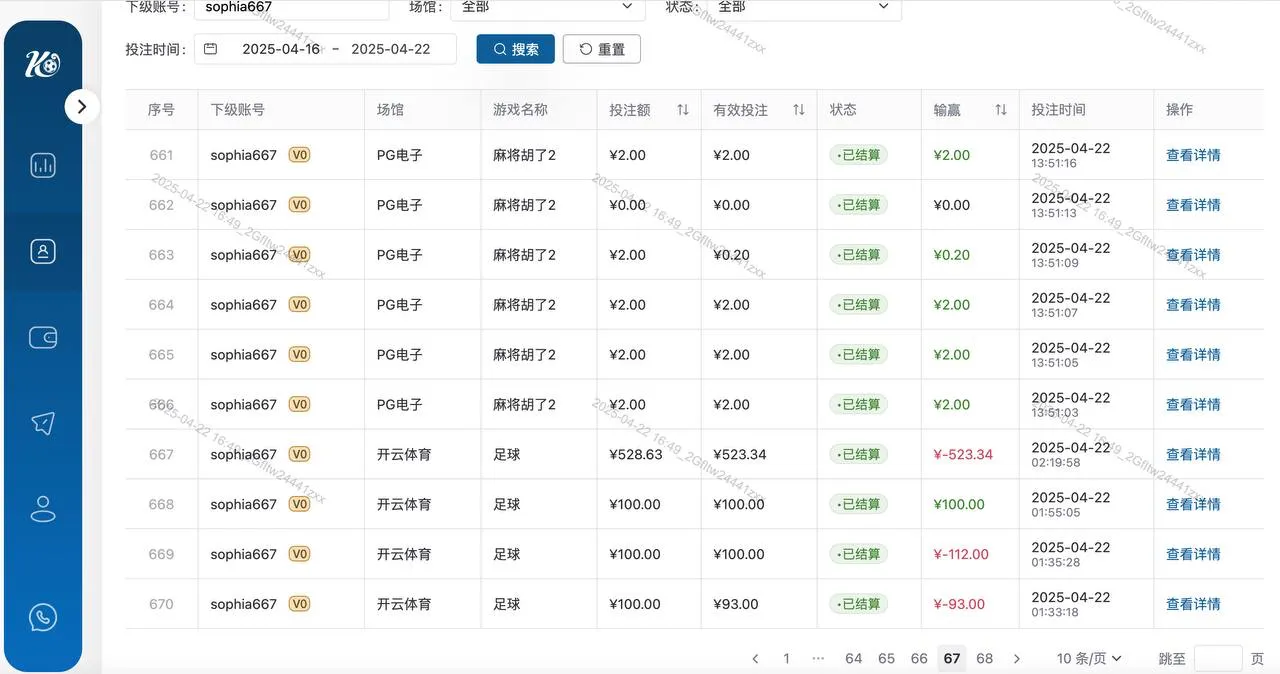This screenshot has height=674, width=1280.
Task: Open the personal account icon in sidebar
Action: (x=42, y=508)
